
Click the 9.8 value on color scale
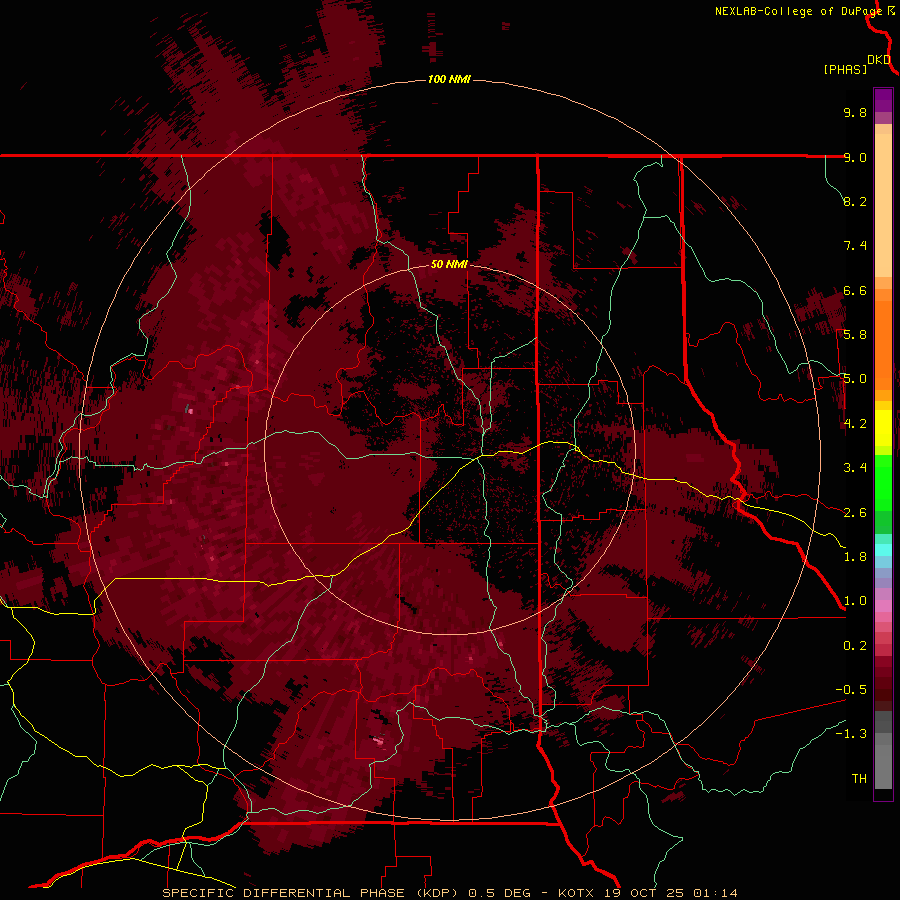855,112
